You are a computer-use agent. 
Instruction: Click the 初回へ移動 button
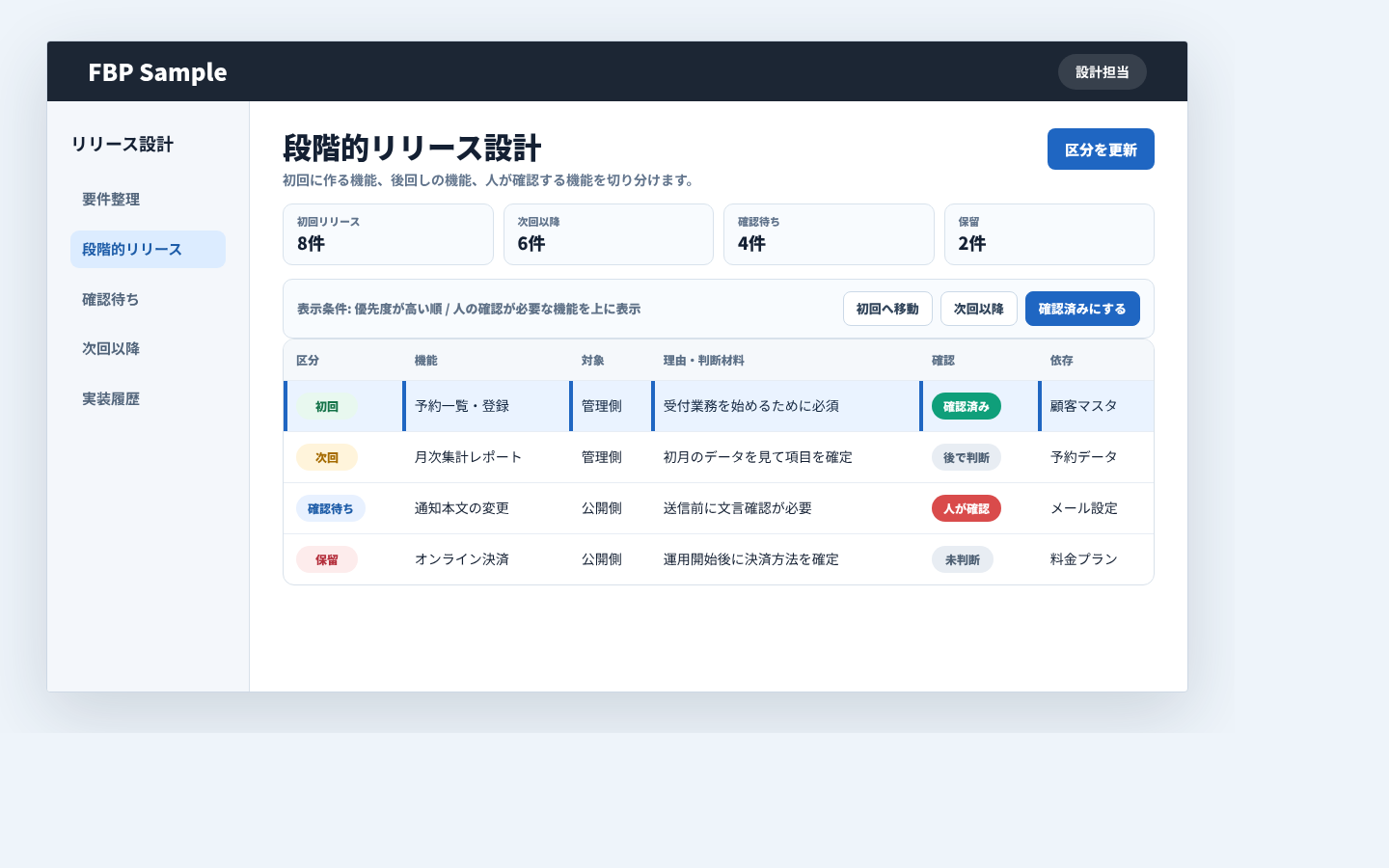[887, 309]
